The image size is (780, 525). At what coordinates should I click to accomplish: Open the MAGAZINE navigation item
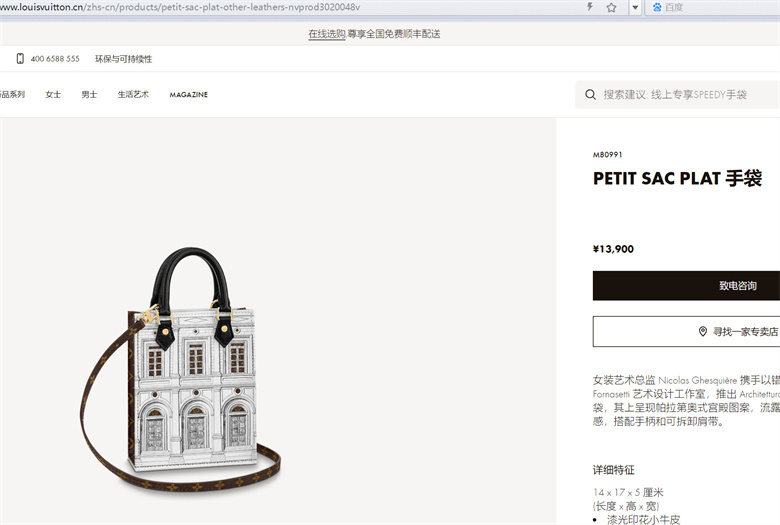[x=189, y=95]
